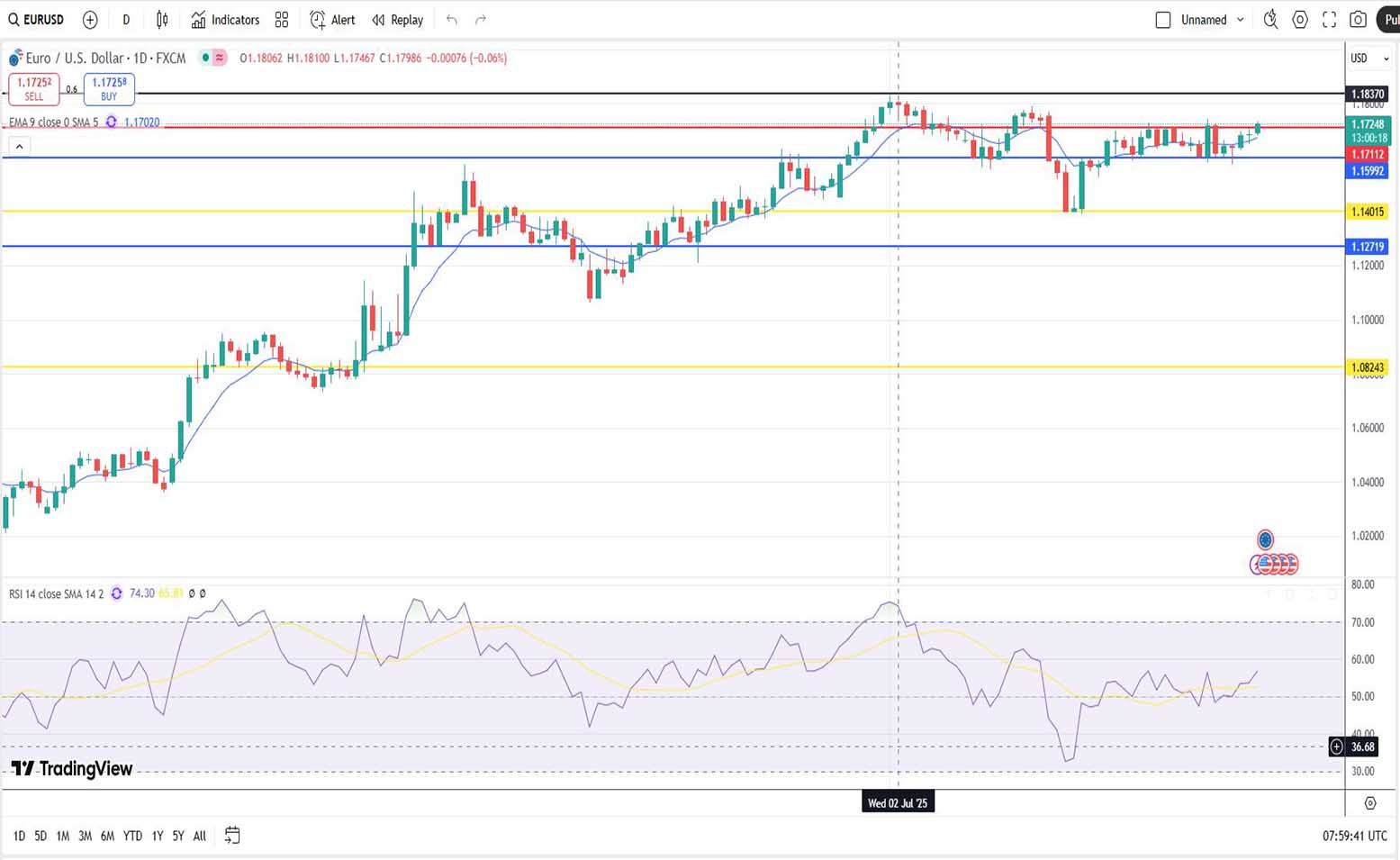Toggle the green market status indicator
This screenshot has width=1400, height=860.
[205, 58]
